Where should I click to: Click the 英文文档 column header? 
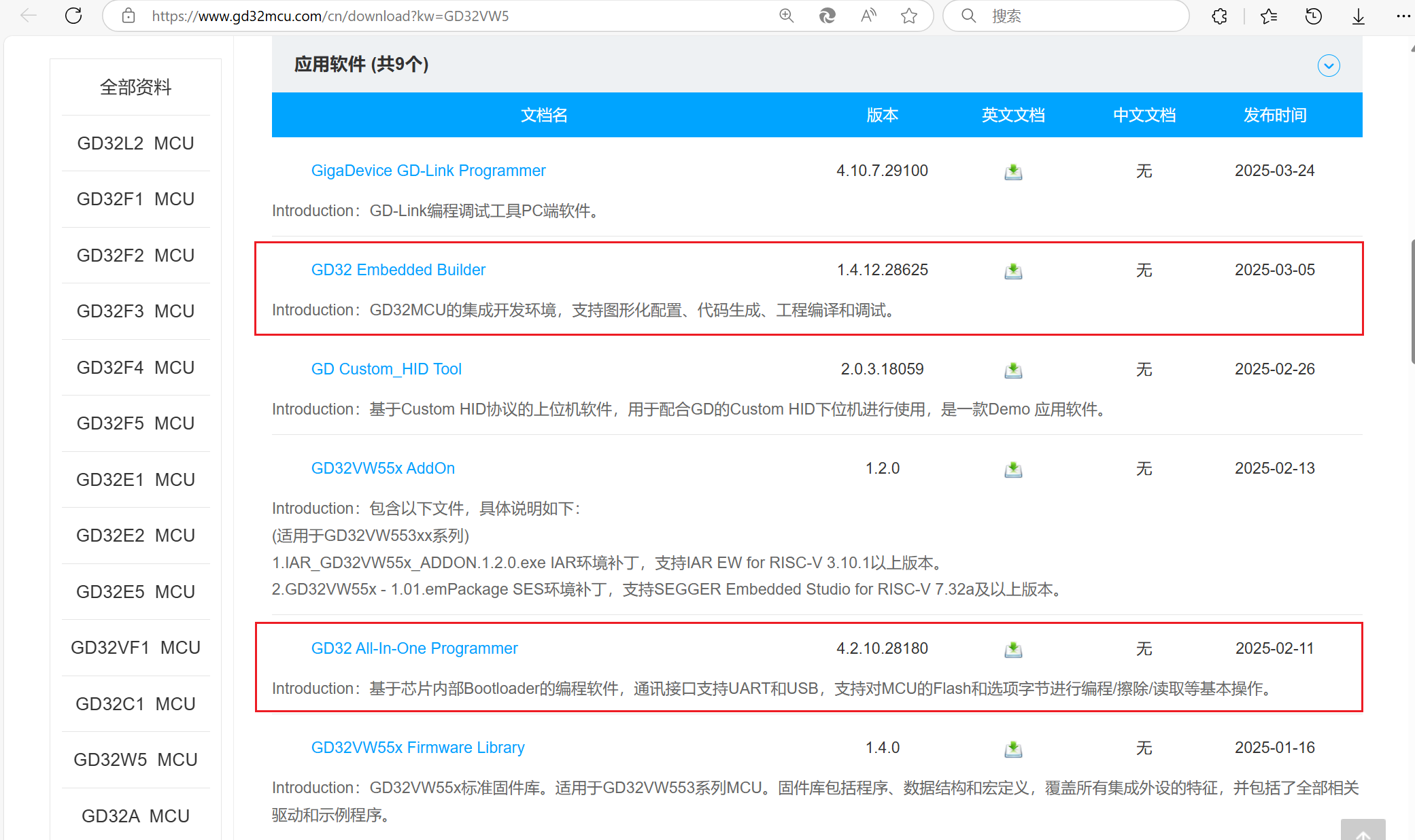click(1013, 115)
